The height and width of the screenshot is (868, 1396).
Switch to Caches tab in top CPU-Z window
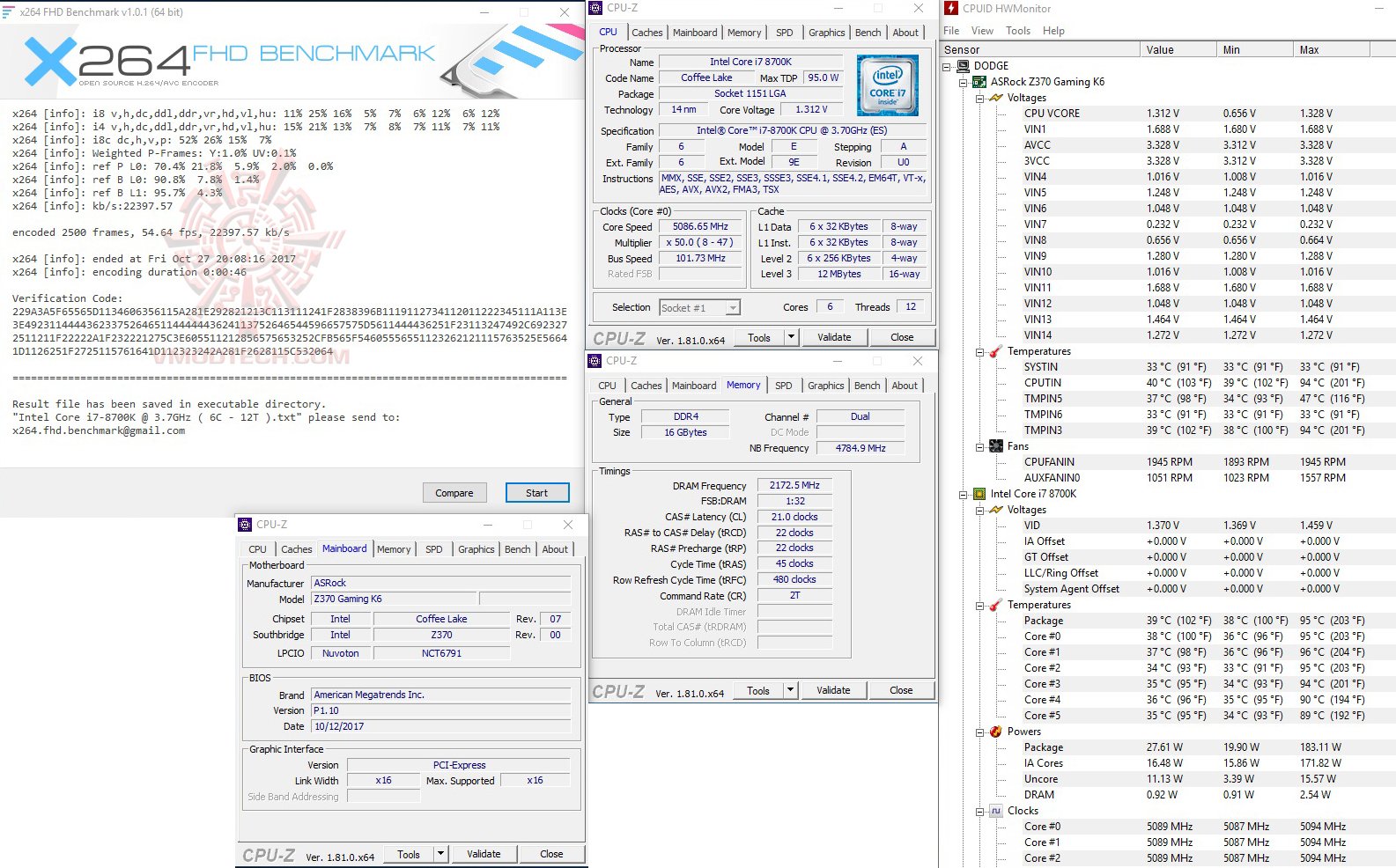pos(647,33)
